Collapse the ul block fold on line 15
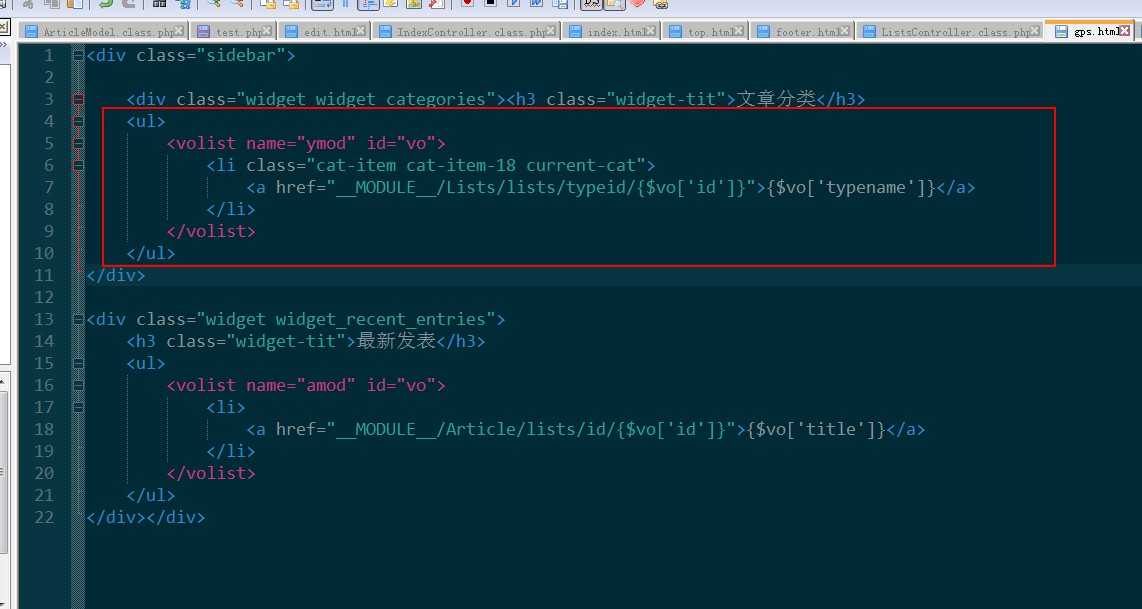The height and width of the screenshot is (609, 1142). click(78, 363)
